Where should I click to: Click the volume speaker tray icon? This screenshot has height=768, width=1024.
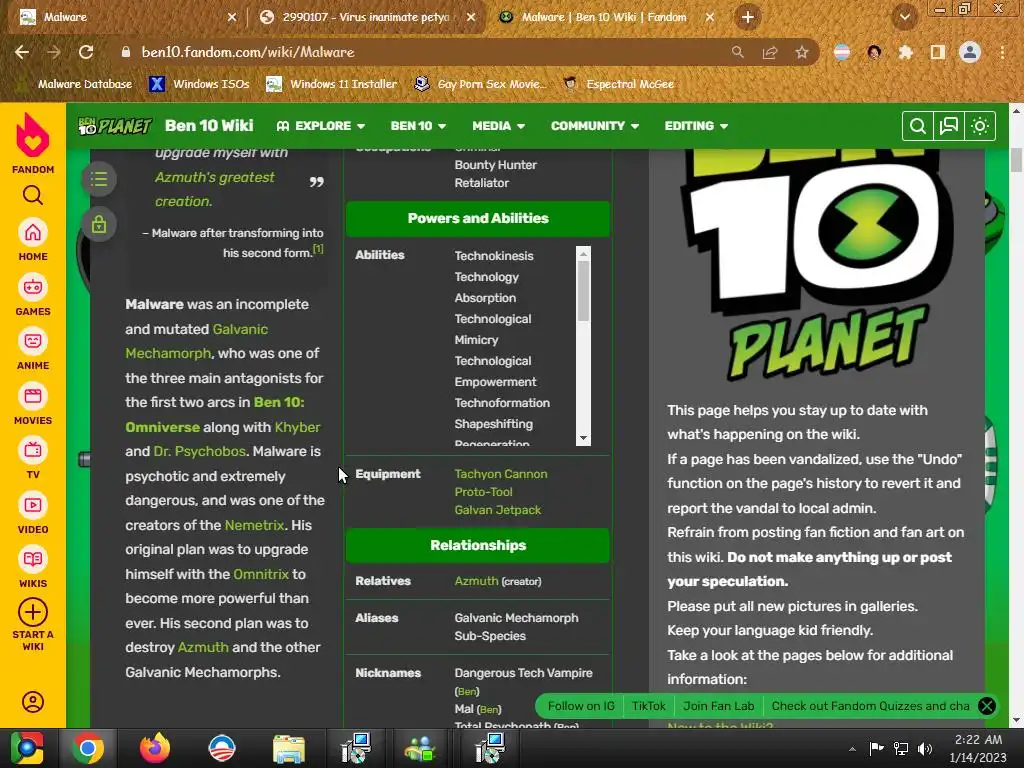(x=925, y=748)
